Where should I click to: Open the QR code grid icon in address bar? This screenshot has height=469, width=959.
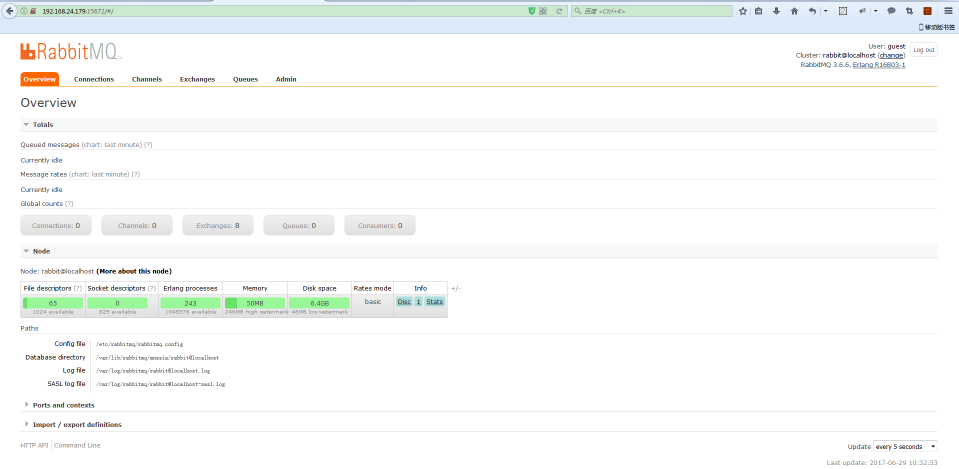(542, 11)
